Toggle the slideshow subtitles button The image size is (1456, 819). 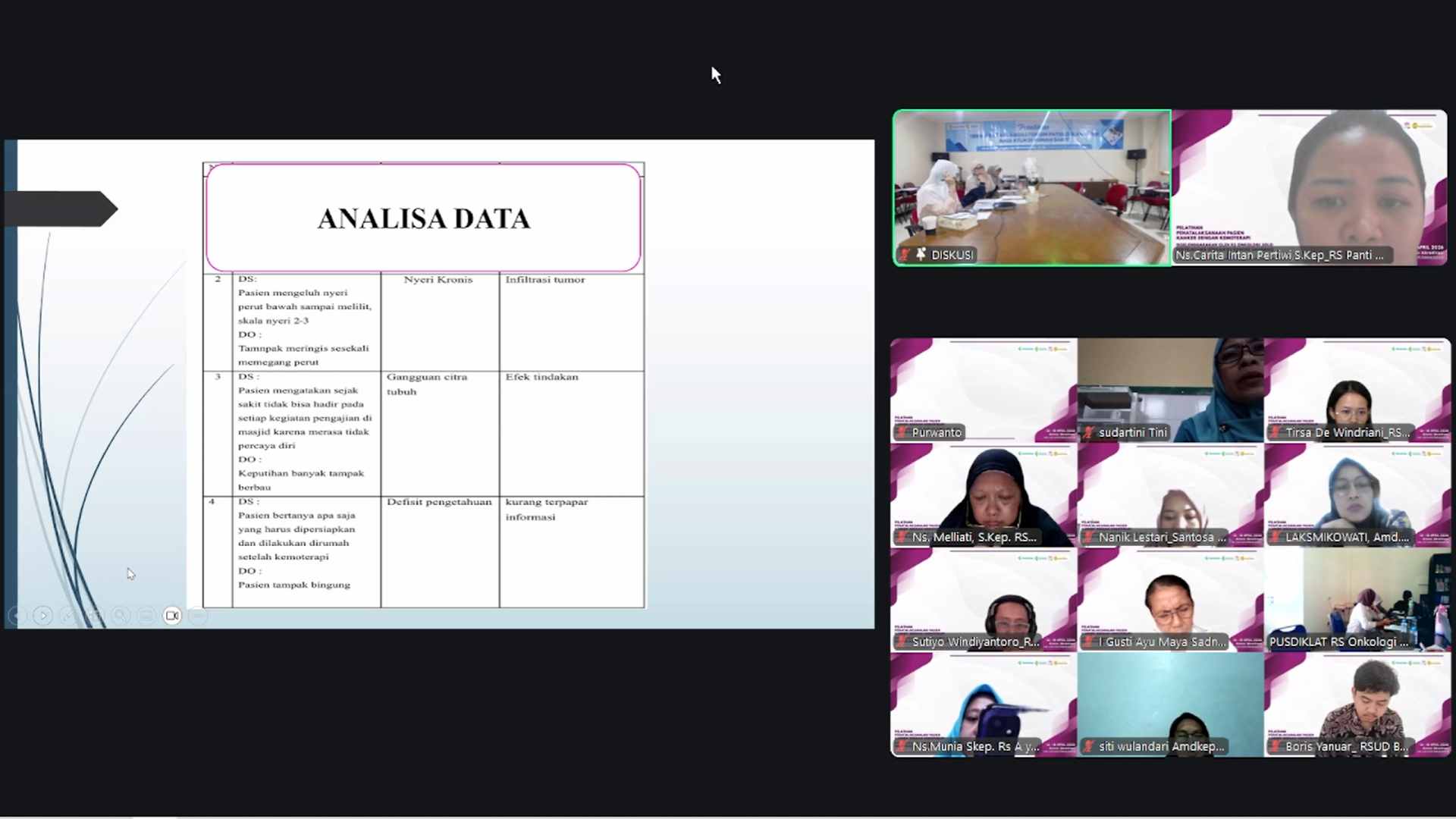coord(146,616)
